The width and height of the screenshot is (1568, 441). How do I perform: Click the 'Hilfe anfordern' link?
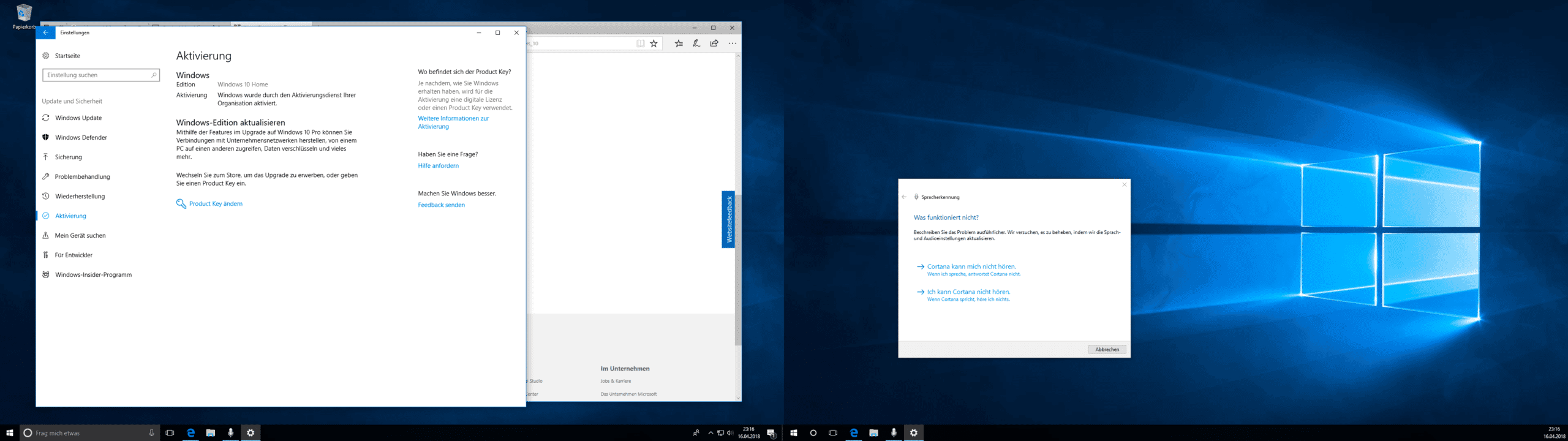438,165
